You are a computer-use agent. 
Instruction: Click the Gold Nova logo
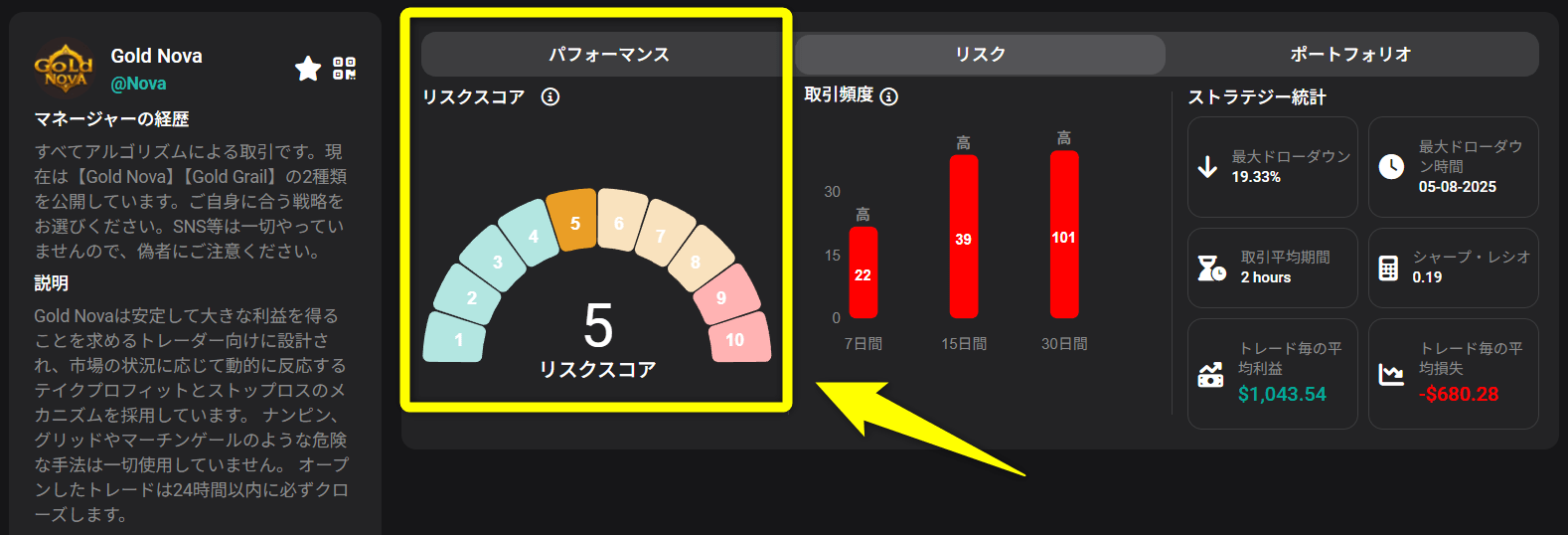coord(65,69)
